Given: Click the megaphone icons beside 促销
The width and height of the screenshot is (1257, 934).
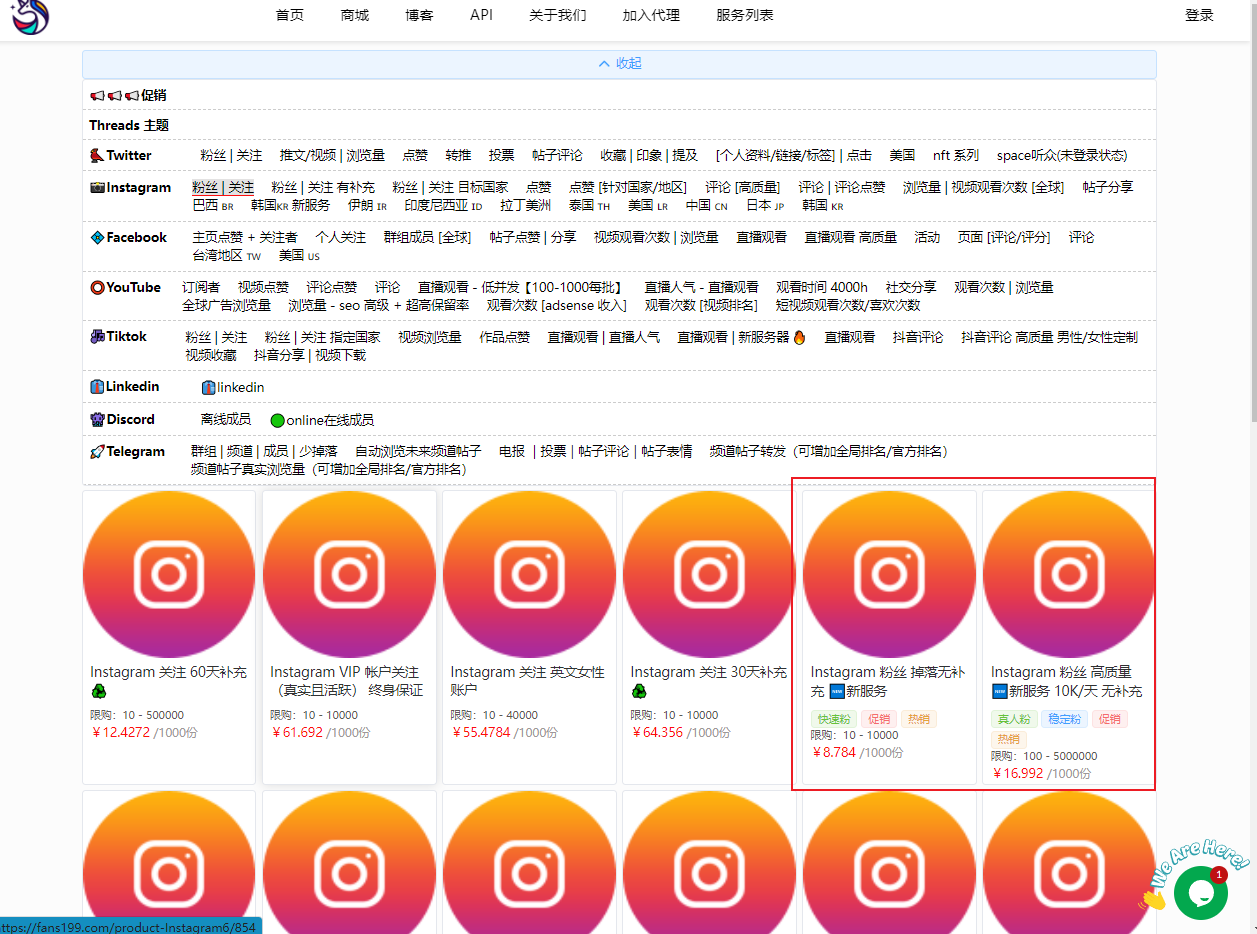Looking at the screenshot, I should (x=113, y=96).
